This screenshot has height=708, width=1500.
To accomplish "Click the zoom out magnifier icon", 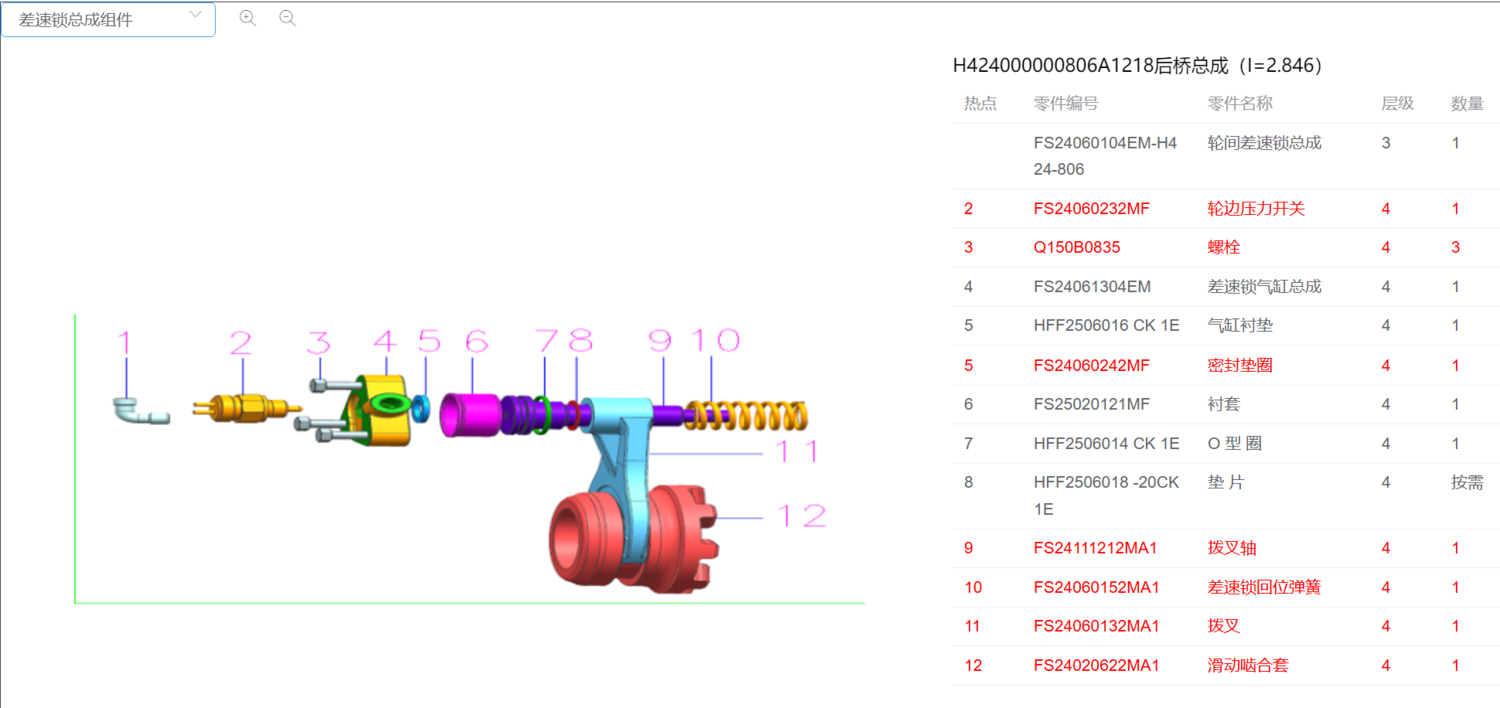I will pos(287,18).
